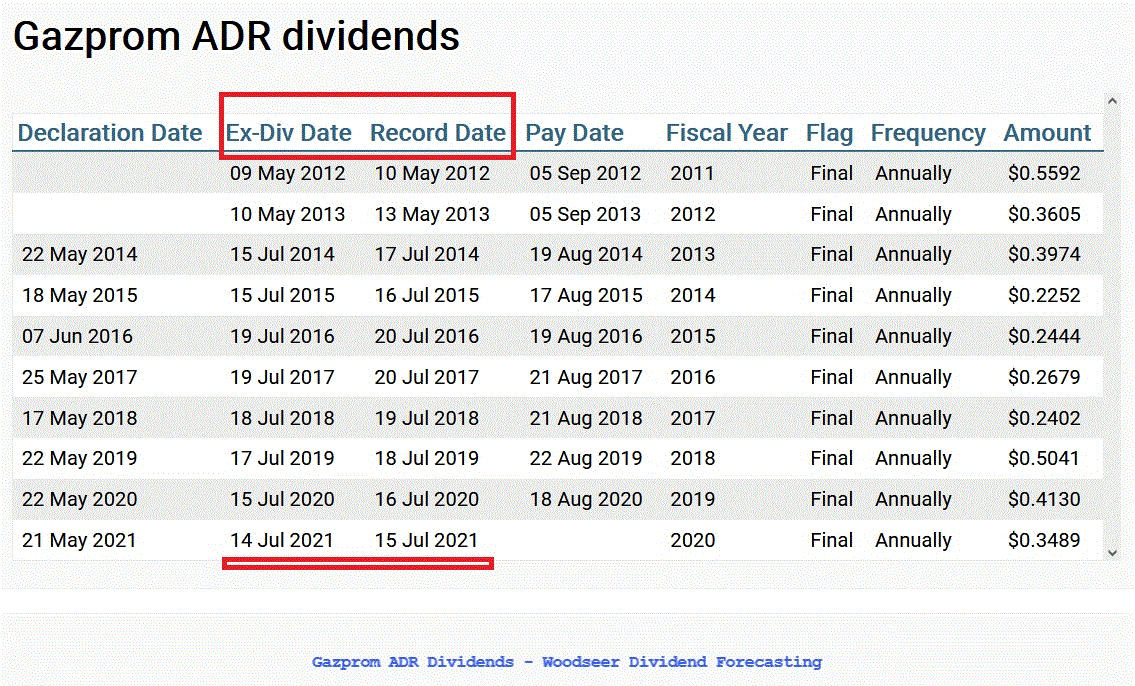Sort table by the Pay Date column

[575, 132]
